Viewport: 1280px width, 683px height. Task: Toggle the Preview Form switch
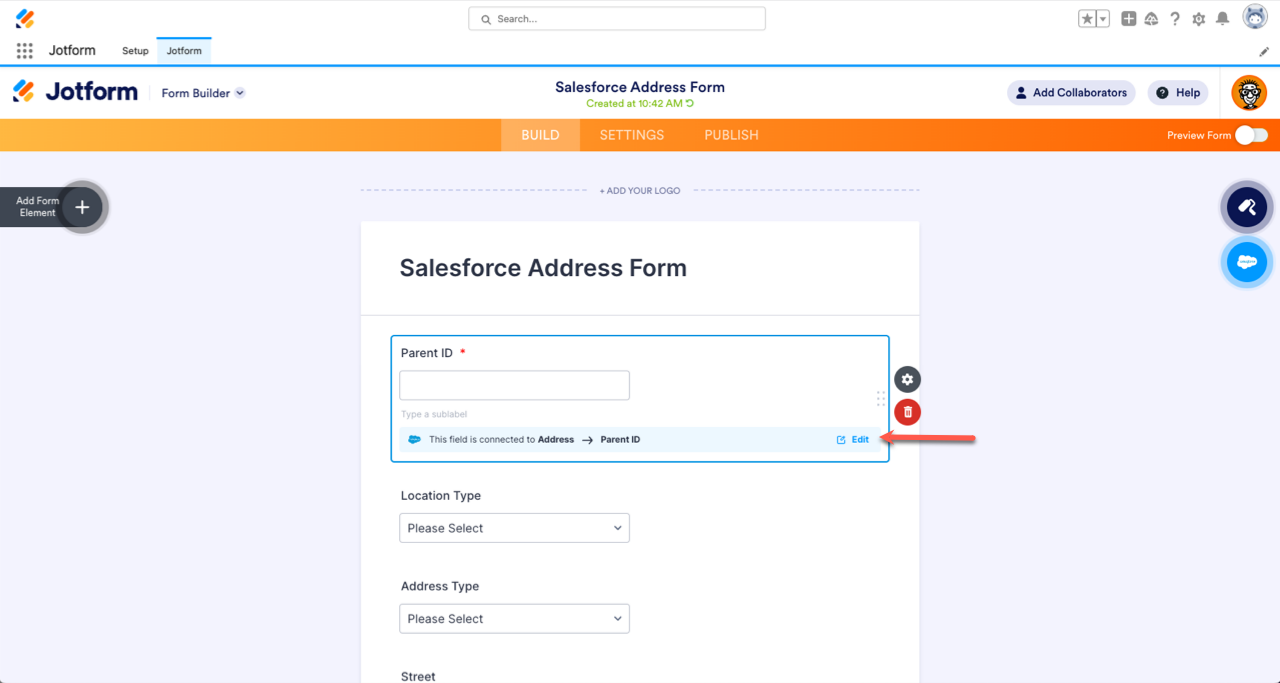pyautogui.click(x=1251, y=135)
